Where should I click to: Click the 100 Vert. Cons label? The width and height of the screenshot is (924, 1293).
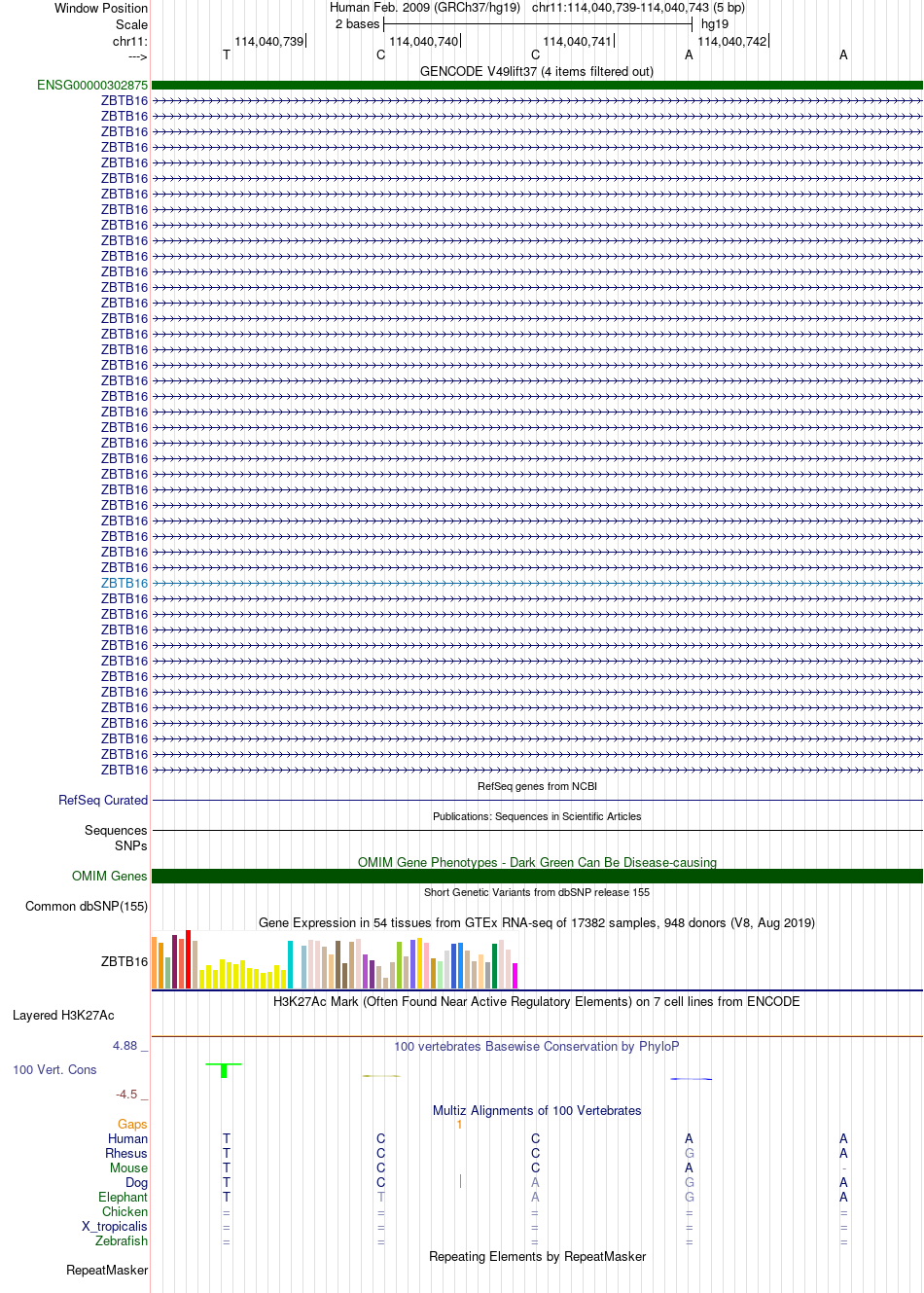point(54,1070)
